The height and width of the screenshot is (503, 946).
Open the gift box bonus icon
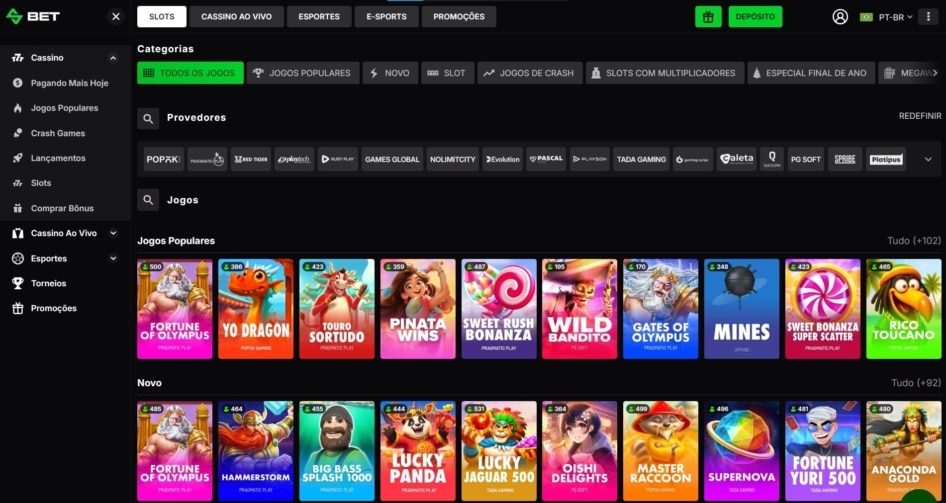pyautogui.click(x=708, y=17)
